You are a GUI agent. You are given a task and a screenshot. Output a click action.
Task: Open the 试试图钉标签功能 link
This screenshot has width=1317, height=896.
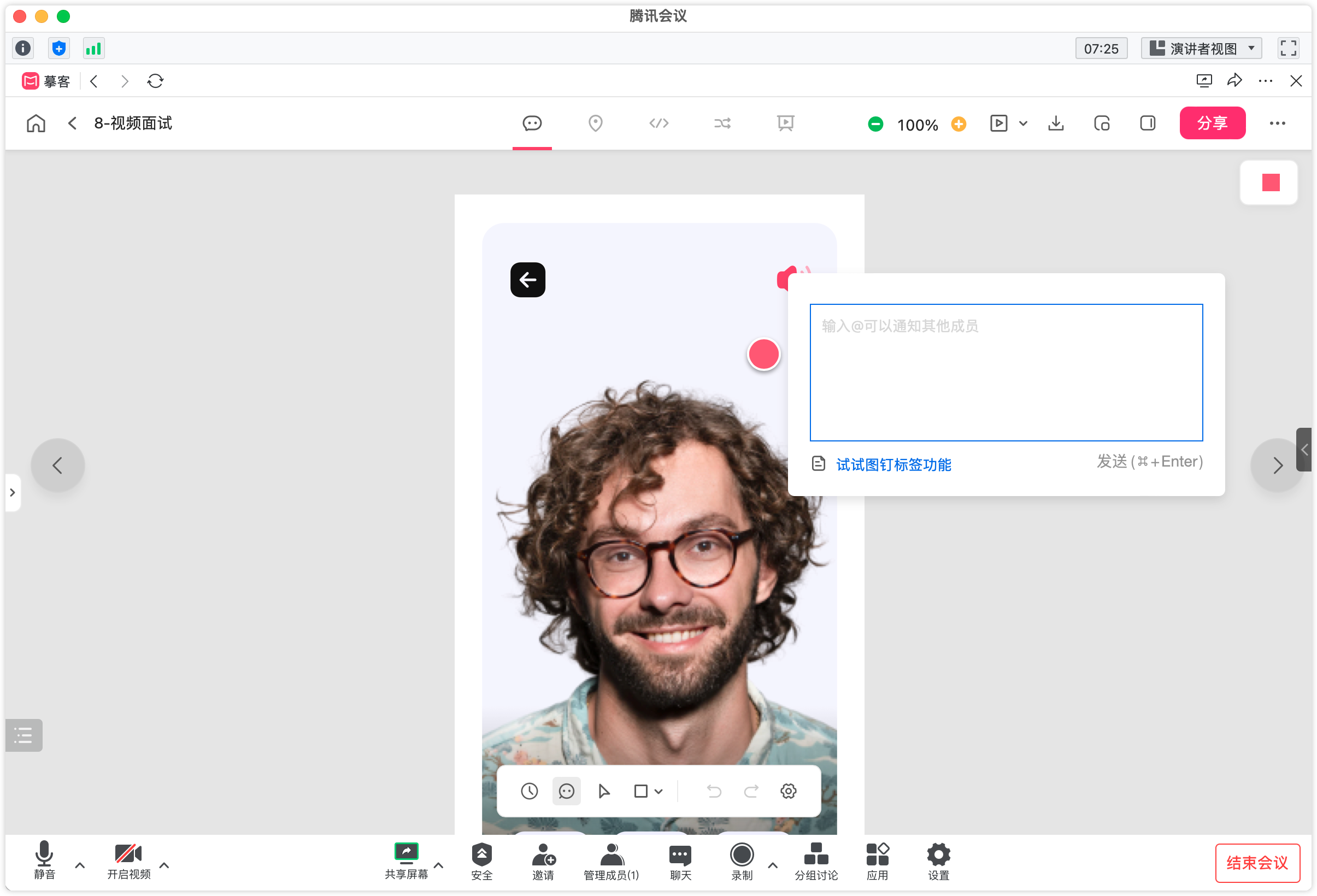pyautogui.click(x=893, y=465)
